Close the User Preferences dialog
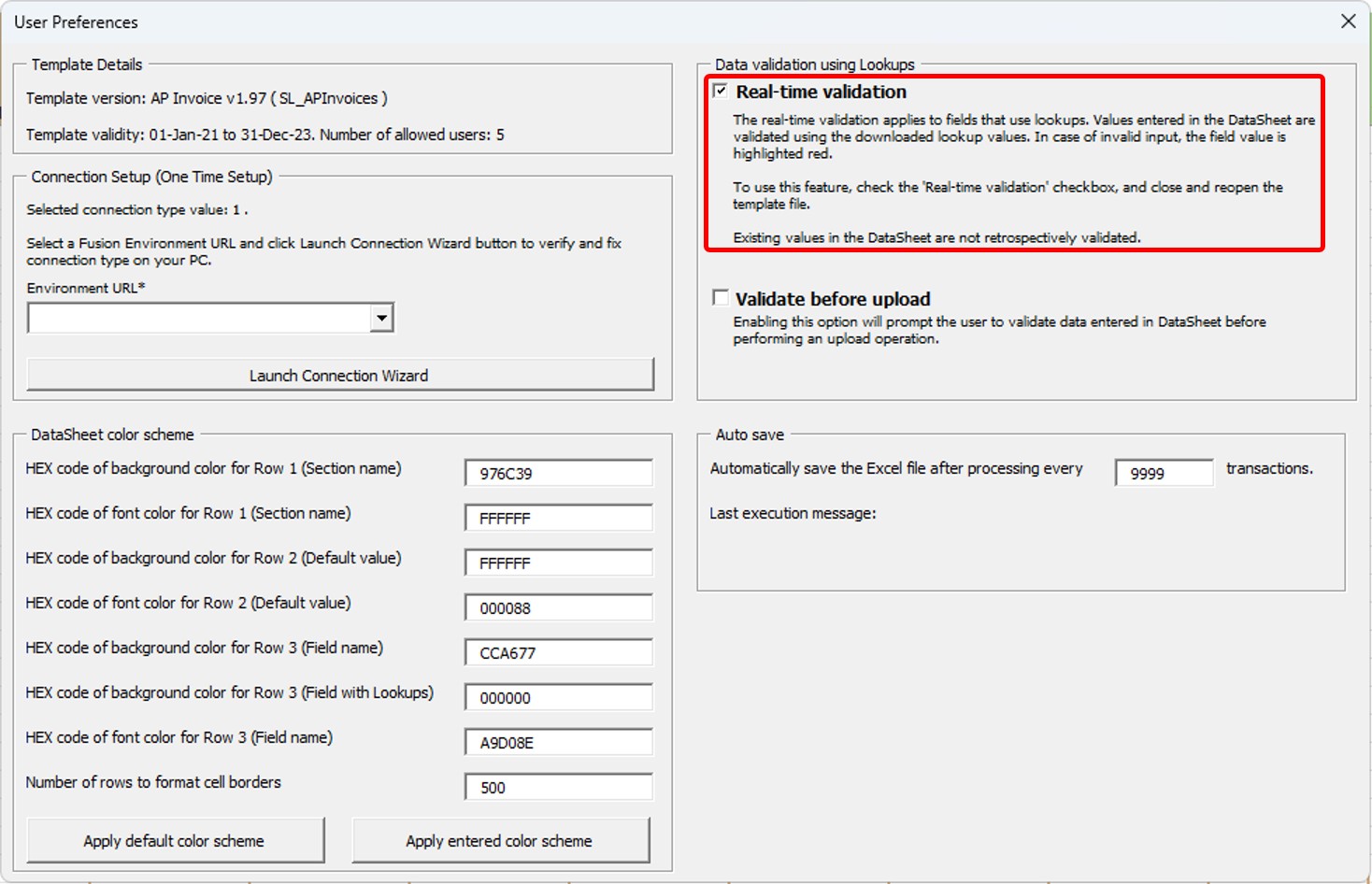Image resolution: width=1372 pixels, height=884 pixels. tap(1348, 21)
